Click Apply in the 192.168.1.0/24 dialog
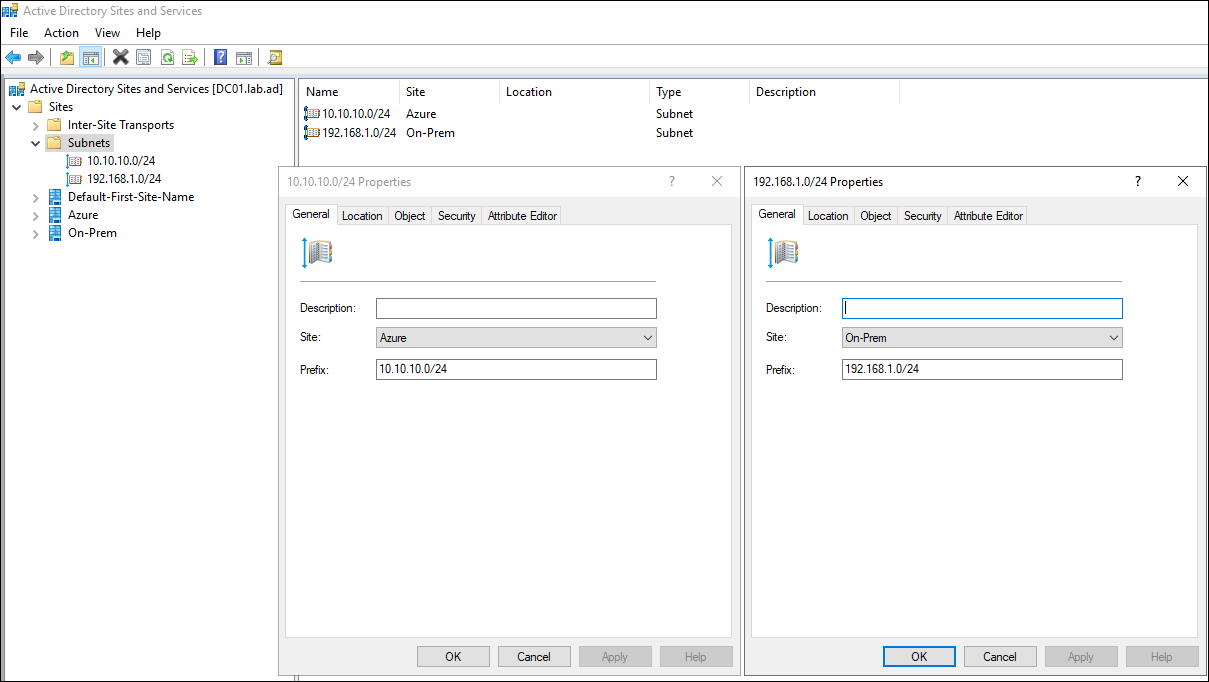1209x682 pixels. [x=1081, y=656]
